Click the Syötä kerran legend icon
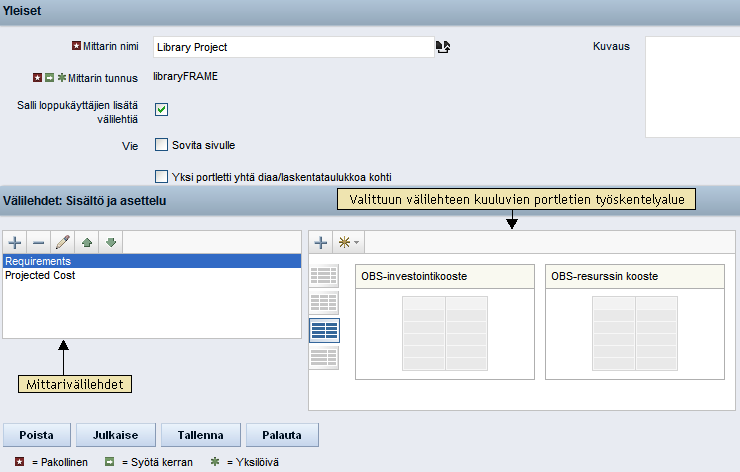The height and width of the screenshot is (472, 740). 109,462
